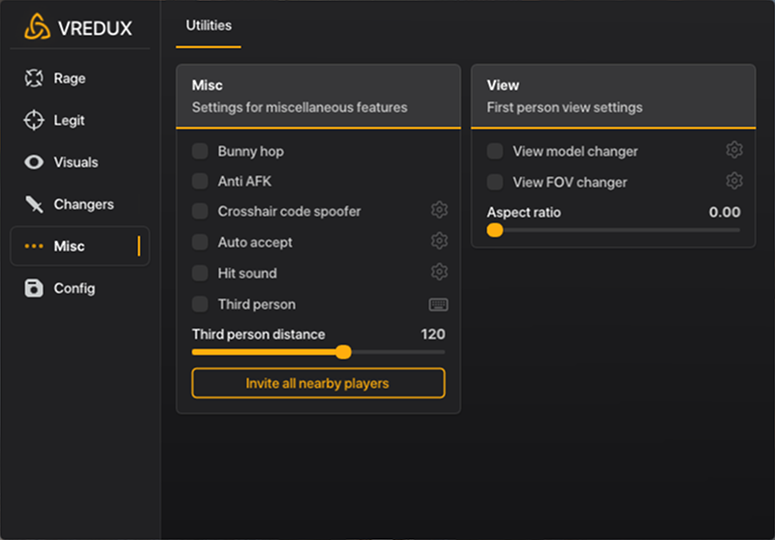Click the Third person distance slider handle
This screenshot has width=775, height=540.
coord(343,352)
